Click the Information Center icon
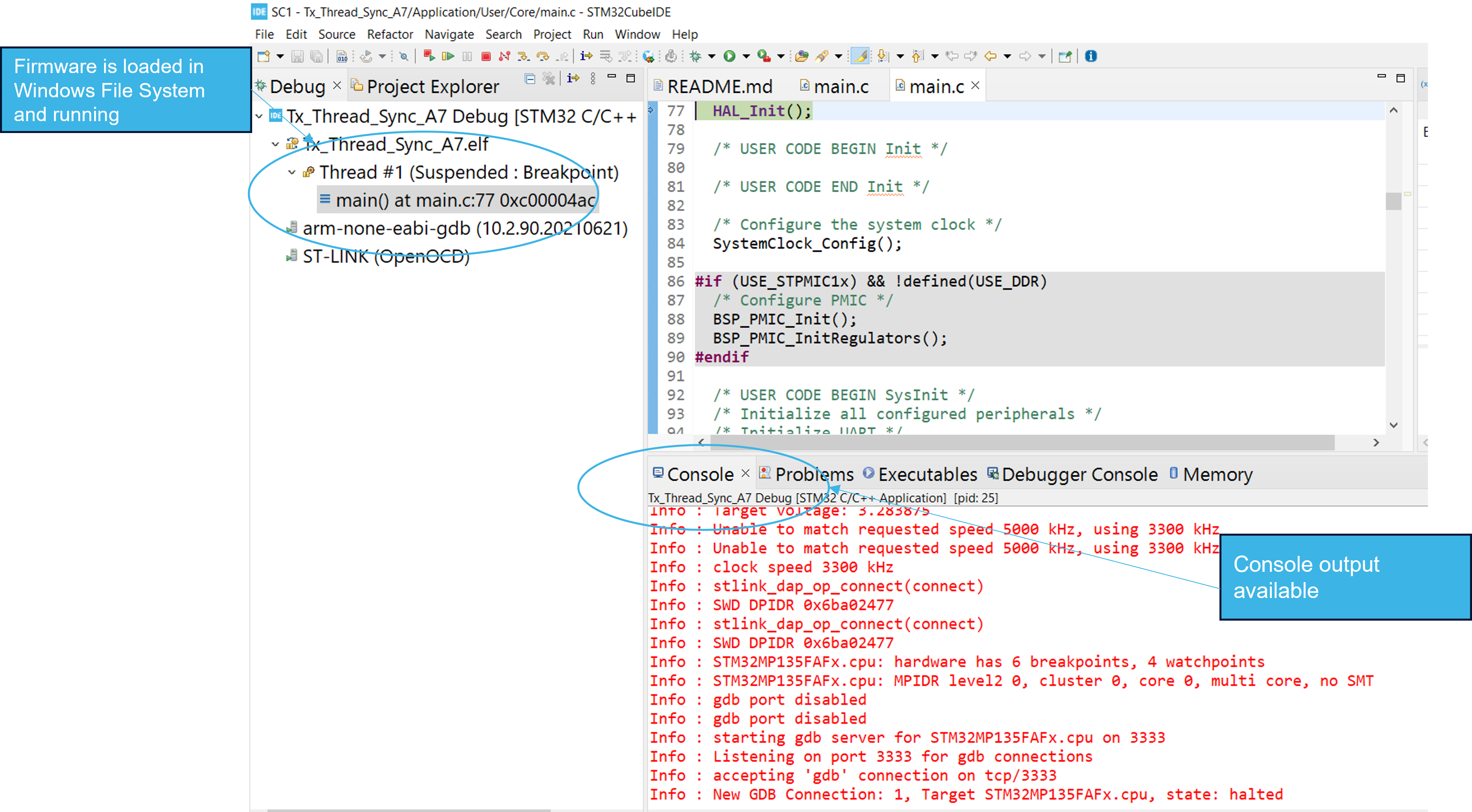The width and height of the screenshot is (1472, 812). click(x=1091, y=56)
